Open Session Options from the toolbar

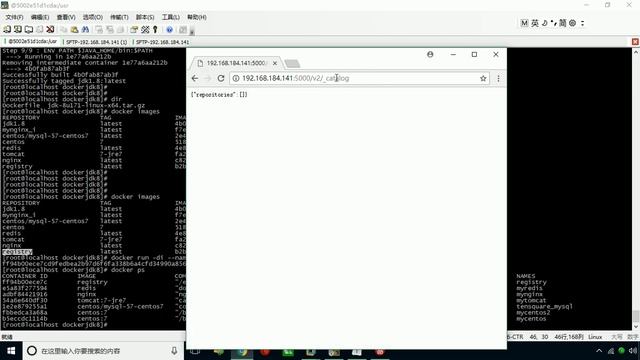click(134, 29)
